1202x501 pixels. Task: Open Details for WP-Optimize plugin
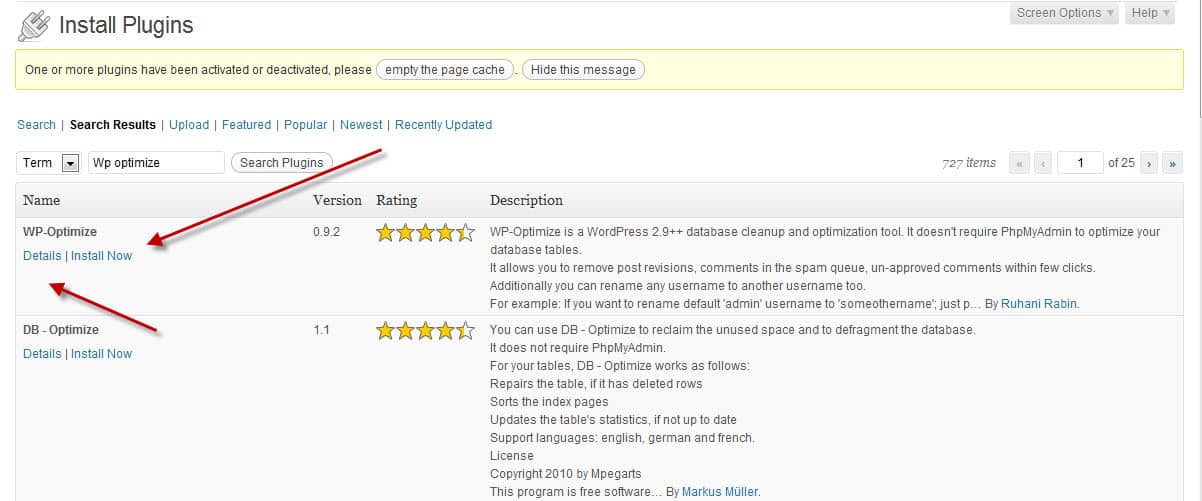[x=42, y=256]
